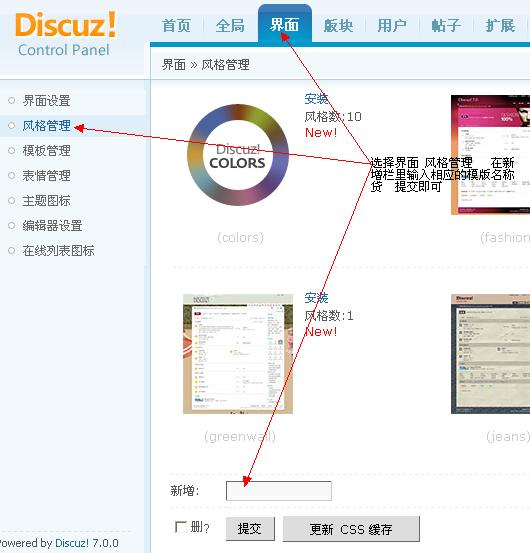Click 安装 link for colors style

tap(316, 99)
